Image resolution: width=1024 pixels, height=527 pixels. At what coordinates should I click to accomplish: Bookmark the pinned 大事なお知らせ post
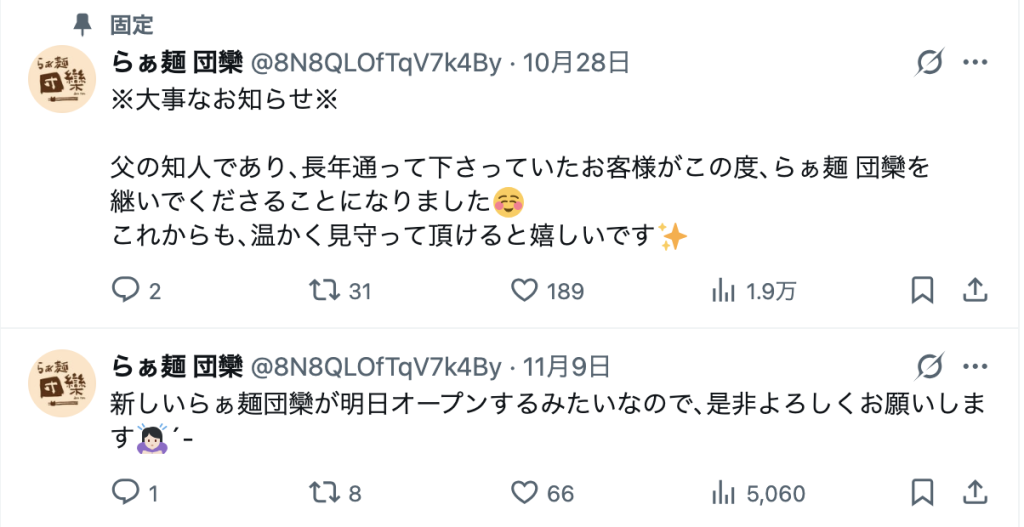tap(922, 290)
